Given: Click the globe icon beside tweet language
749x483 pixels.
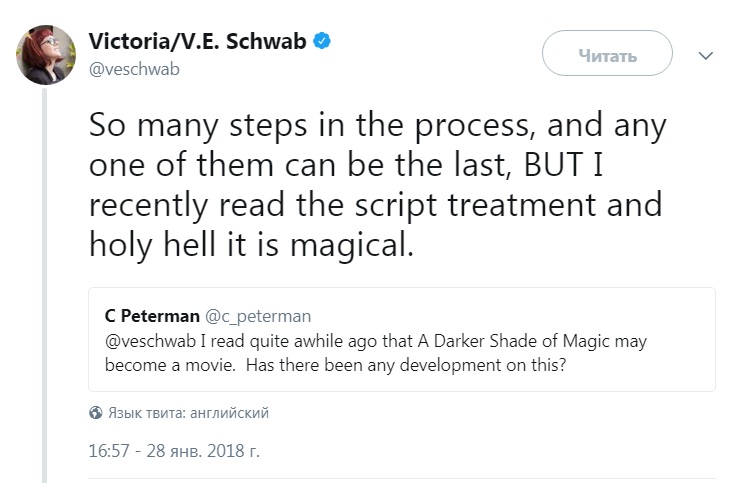Looking at the screenshot, I should (96, 413).
